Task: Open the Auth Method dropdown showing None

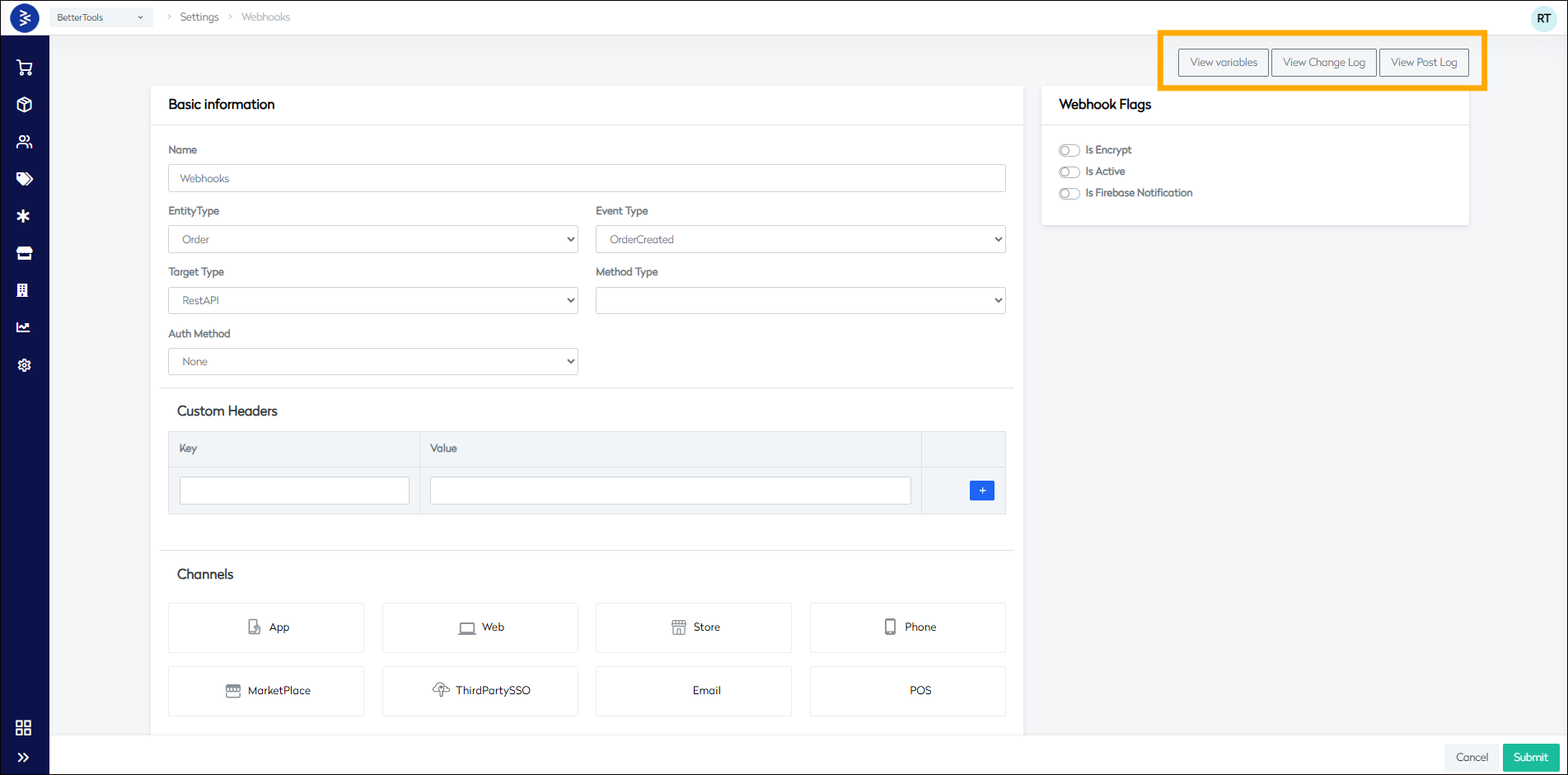Action: [x=372, y=361]
